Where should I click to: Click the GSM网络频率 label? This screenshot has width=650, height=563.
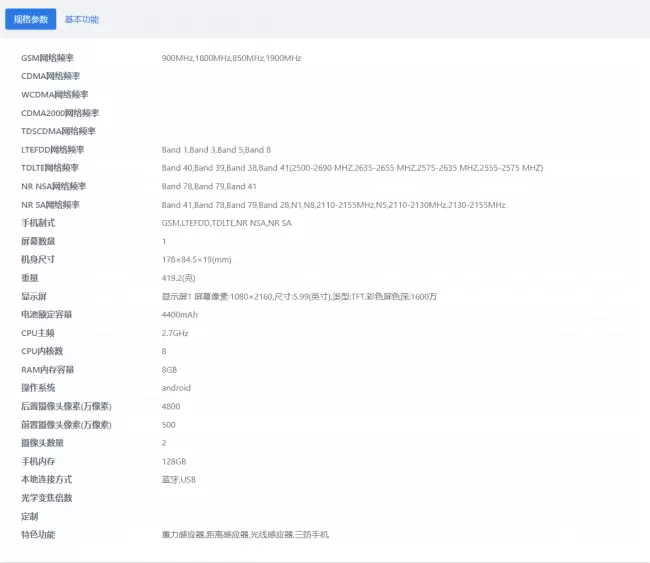[47, 58]
